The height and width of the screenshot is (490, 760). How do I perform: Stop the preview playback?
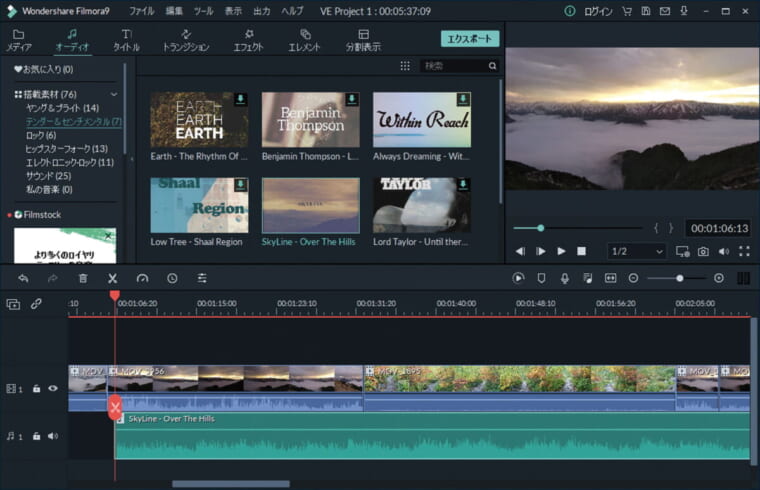coord(582,251)
